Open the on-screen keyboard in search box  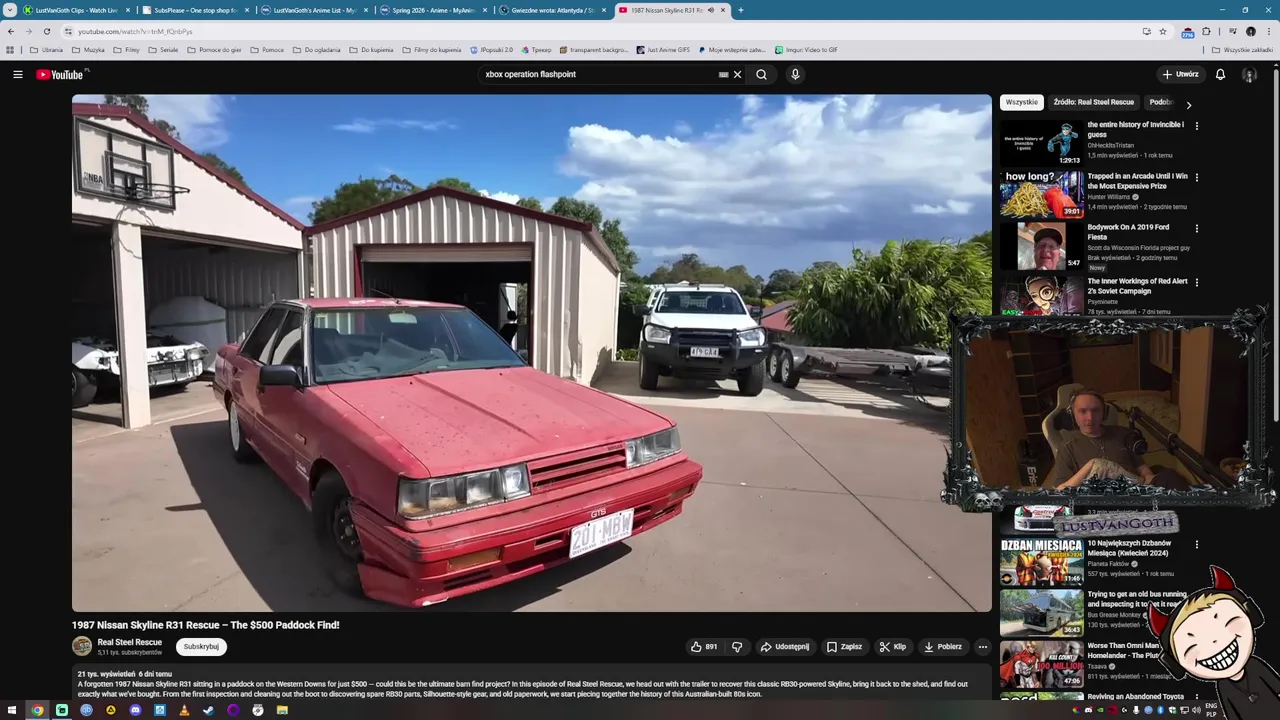coord(723,74)
